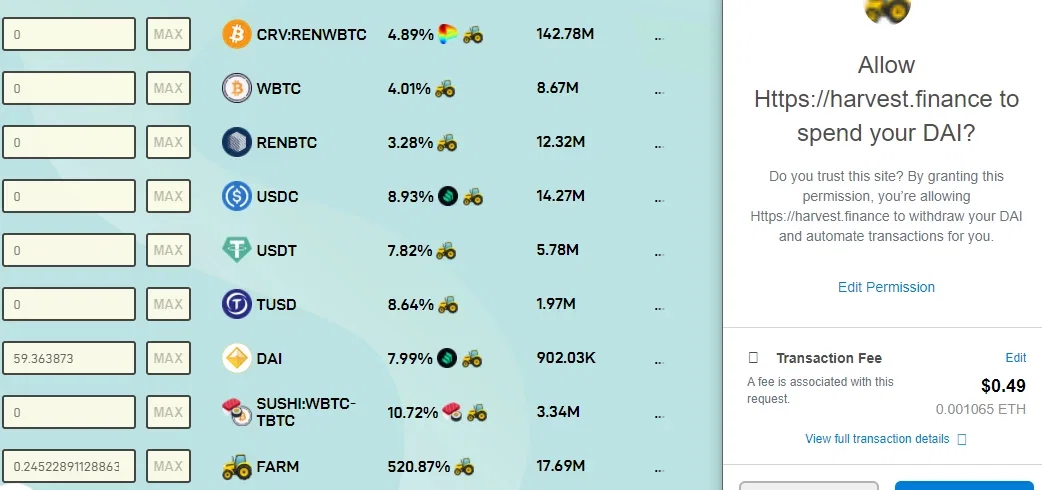Screen dimensions: 1042x490
Task: Click MAX button for the FARM row
Action: [x=168, y=466]
